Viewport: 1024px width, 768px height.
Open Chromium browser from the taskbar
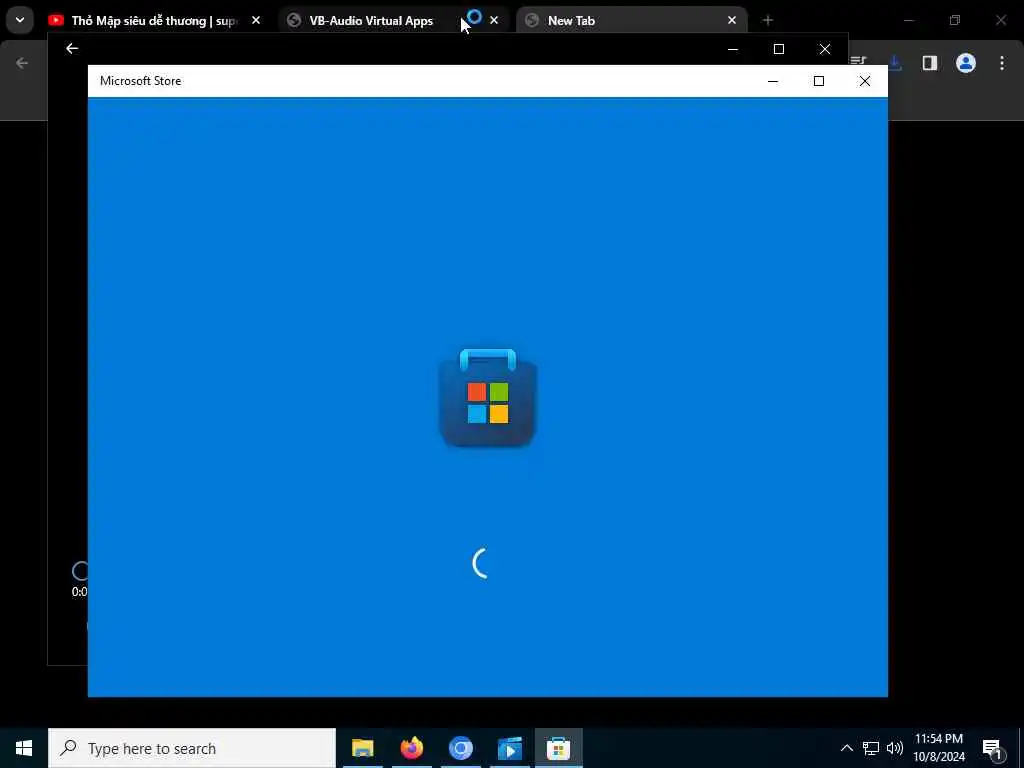[460, 748]
